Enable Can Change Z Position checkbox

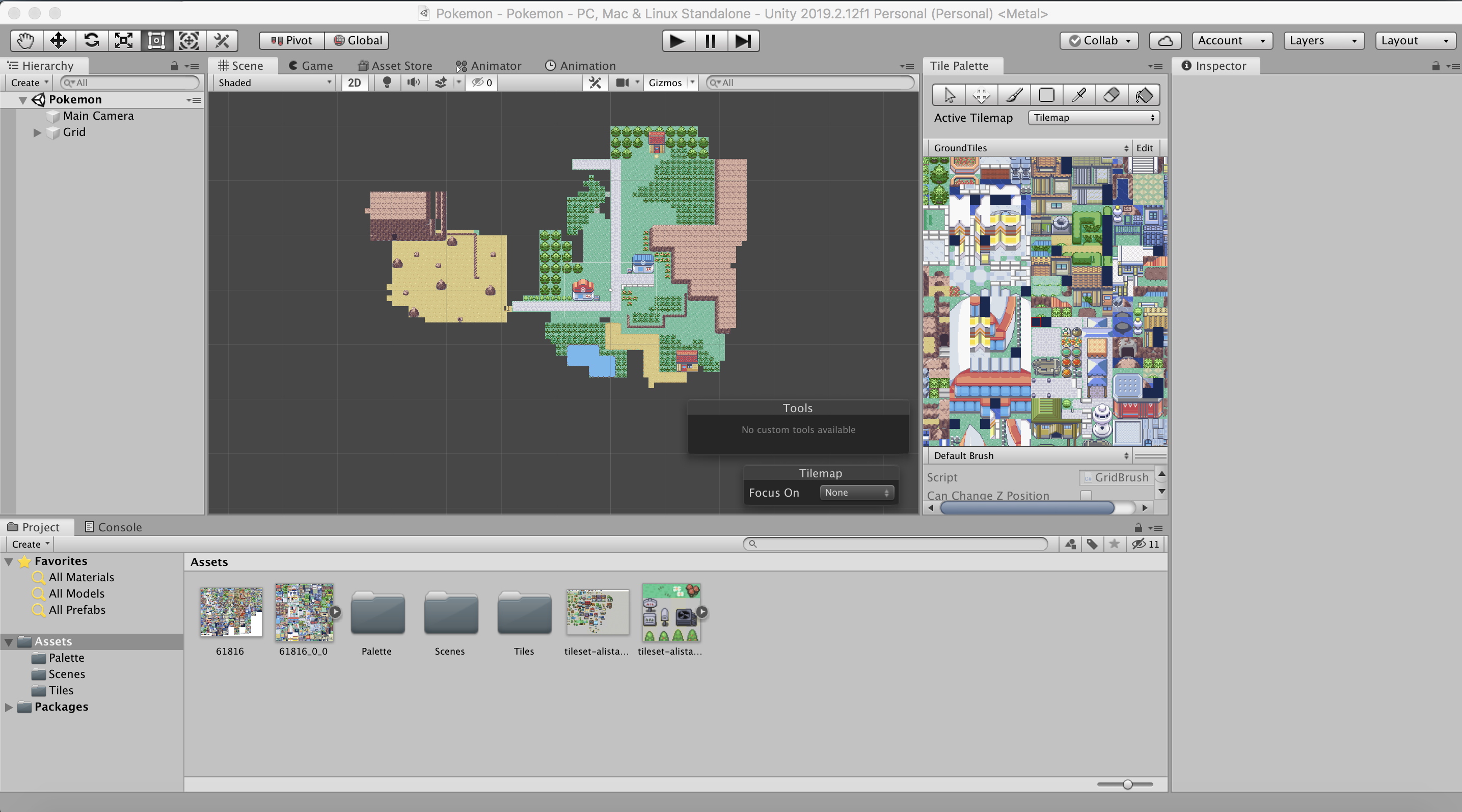(x=1086, y=495)
